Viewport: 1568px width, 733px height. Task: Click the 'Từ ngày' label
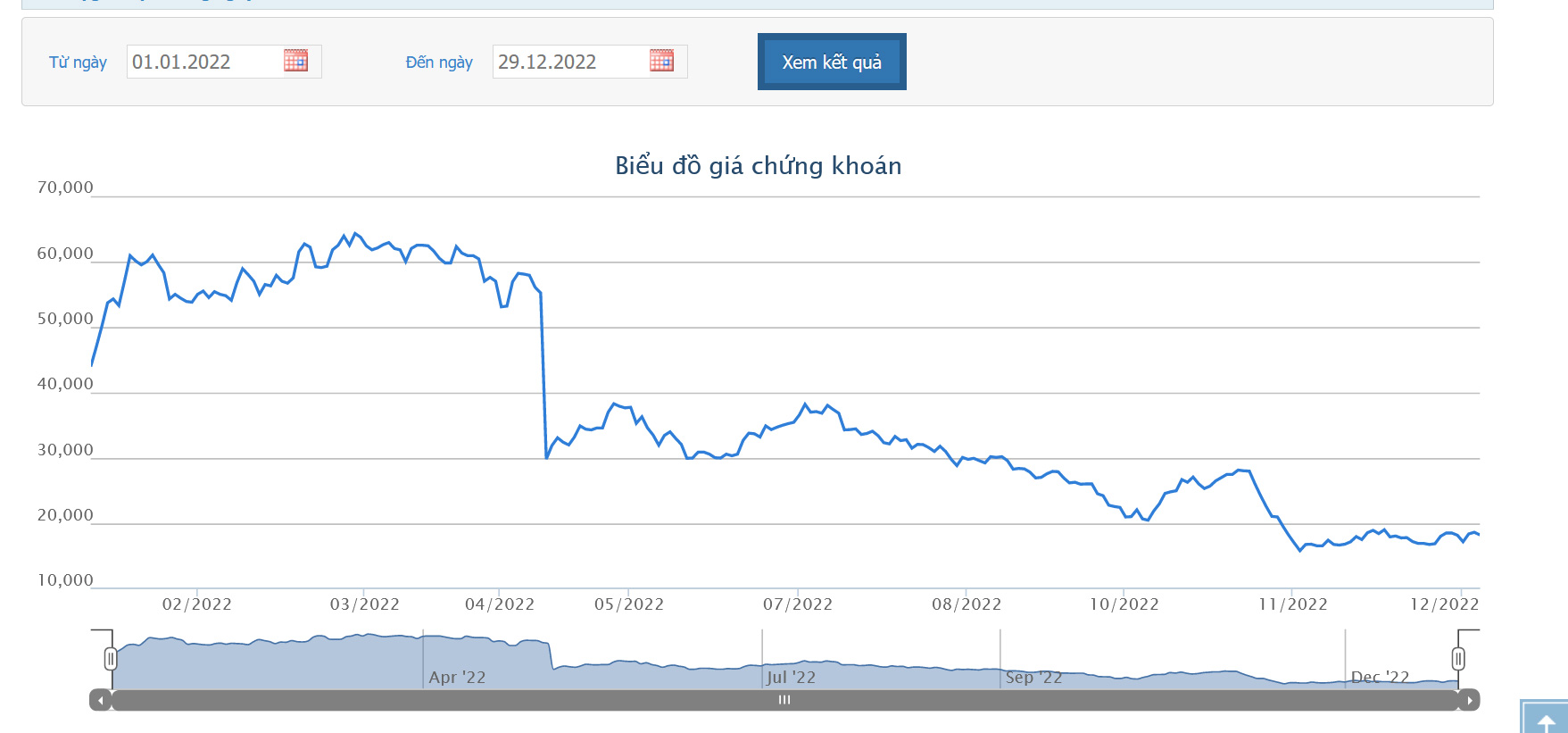coord(78,62)
